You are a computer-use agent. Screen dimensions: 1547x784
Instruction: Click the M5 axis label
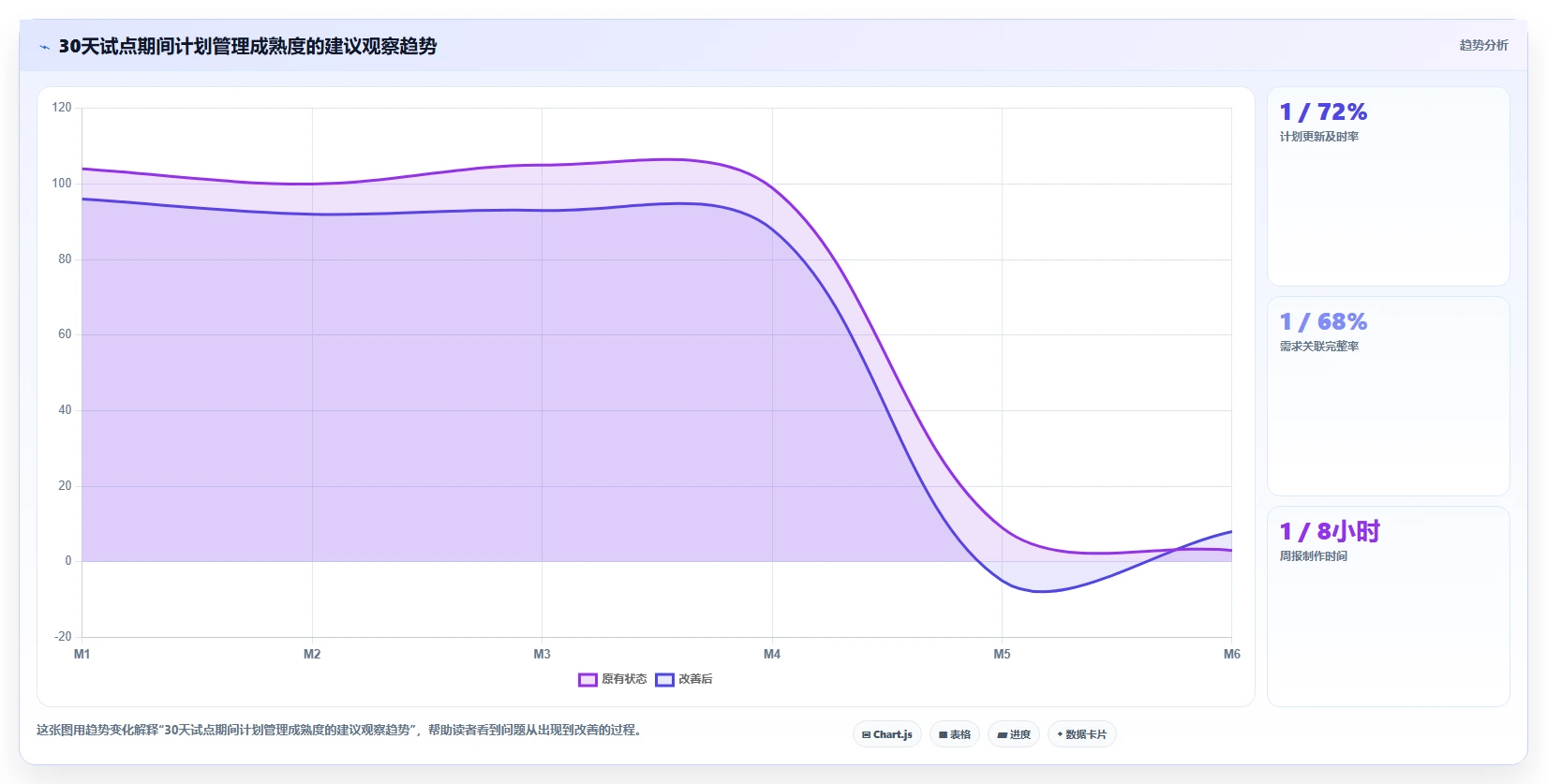tap(1002, 654)
